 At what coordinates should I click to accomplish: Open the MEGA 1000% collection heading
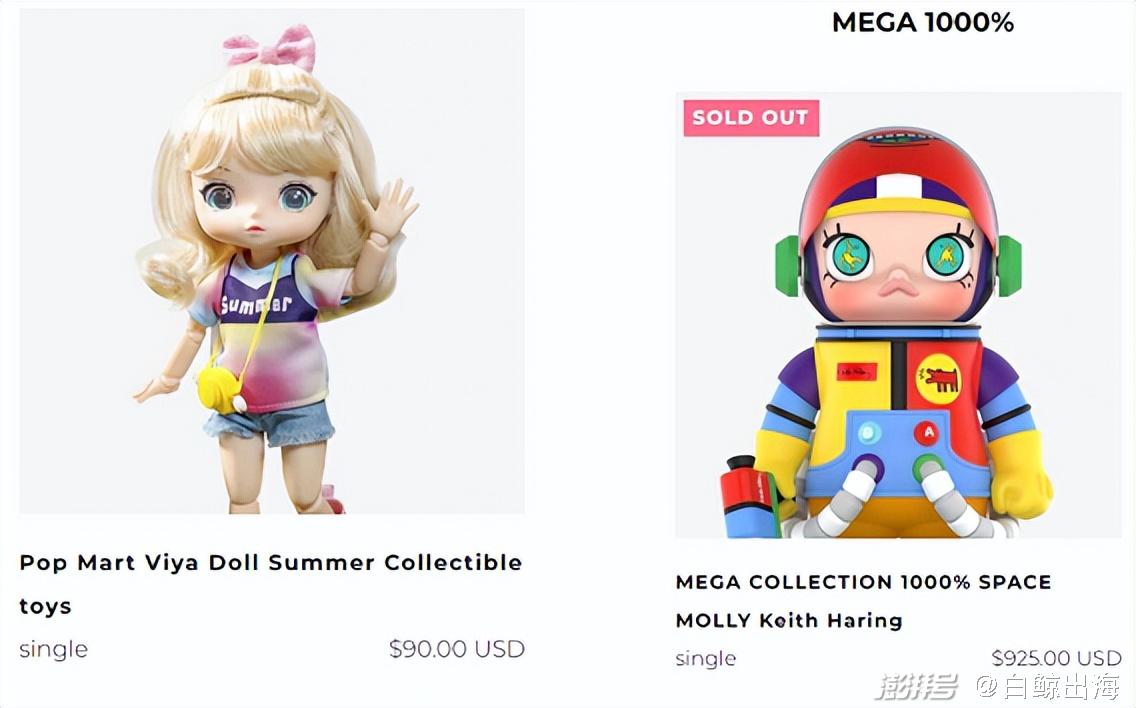point(922,22)
